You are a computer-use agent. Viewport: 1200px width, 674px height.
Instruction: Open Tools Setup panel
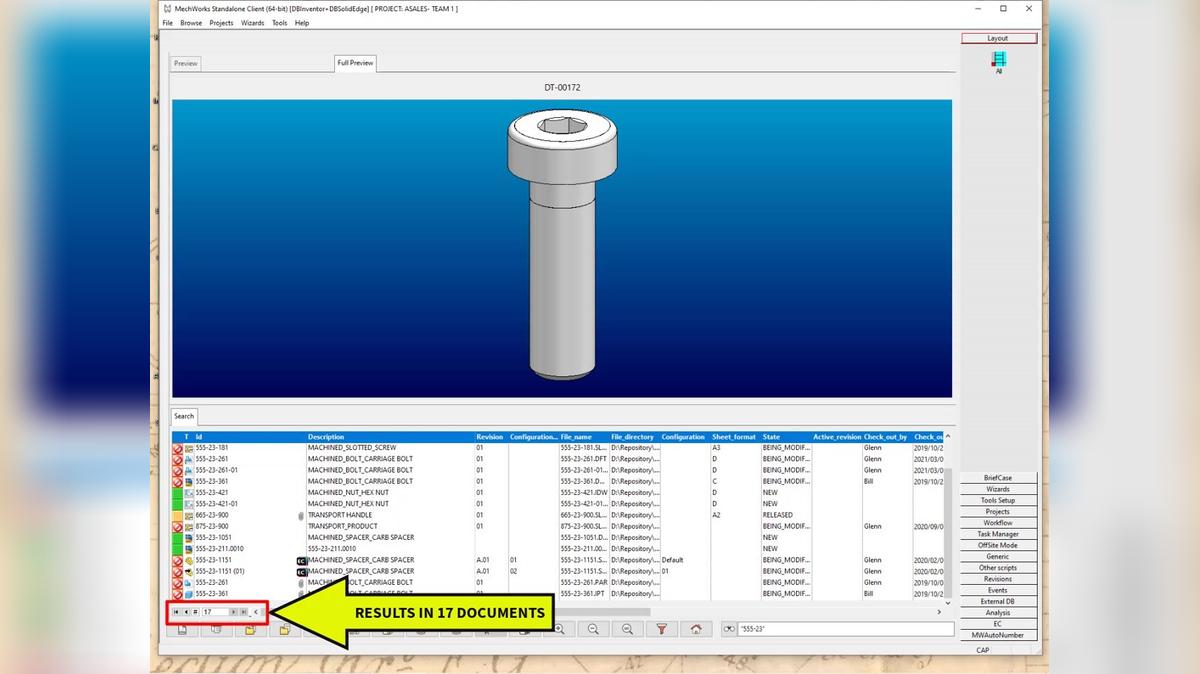998,500
